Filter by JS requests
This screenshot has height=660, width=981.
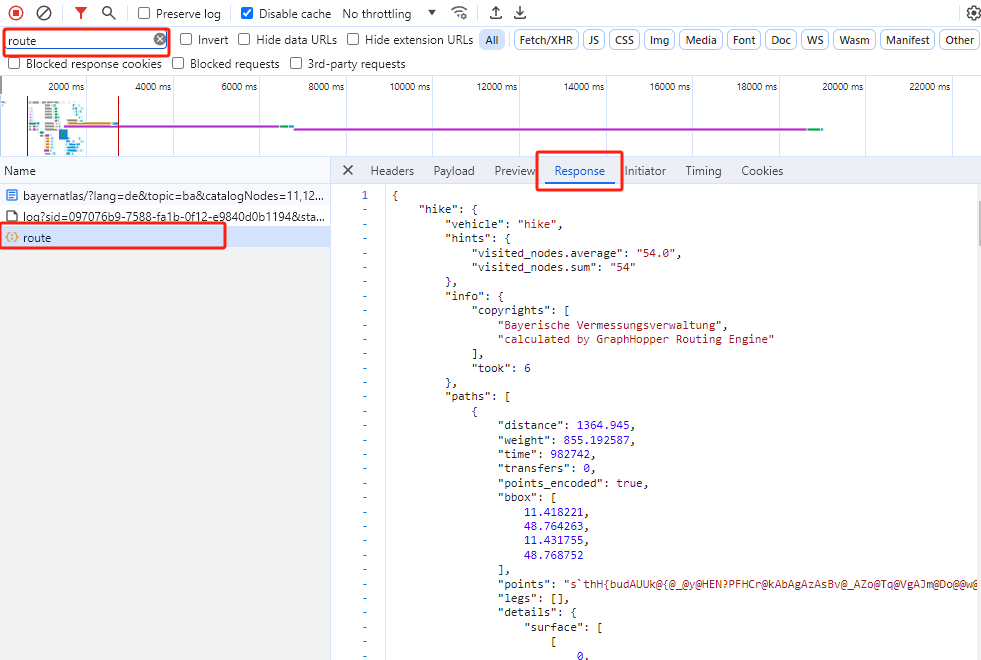593,40
